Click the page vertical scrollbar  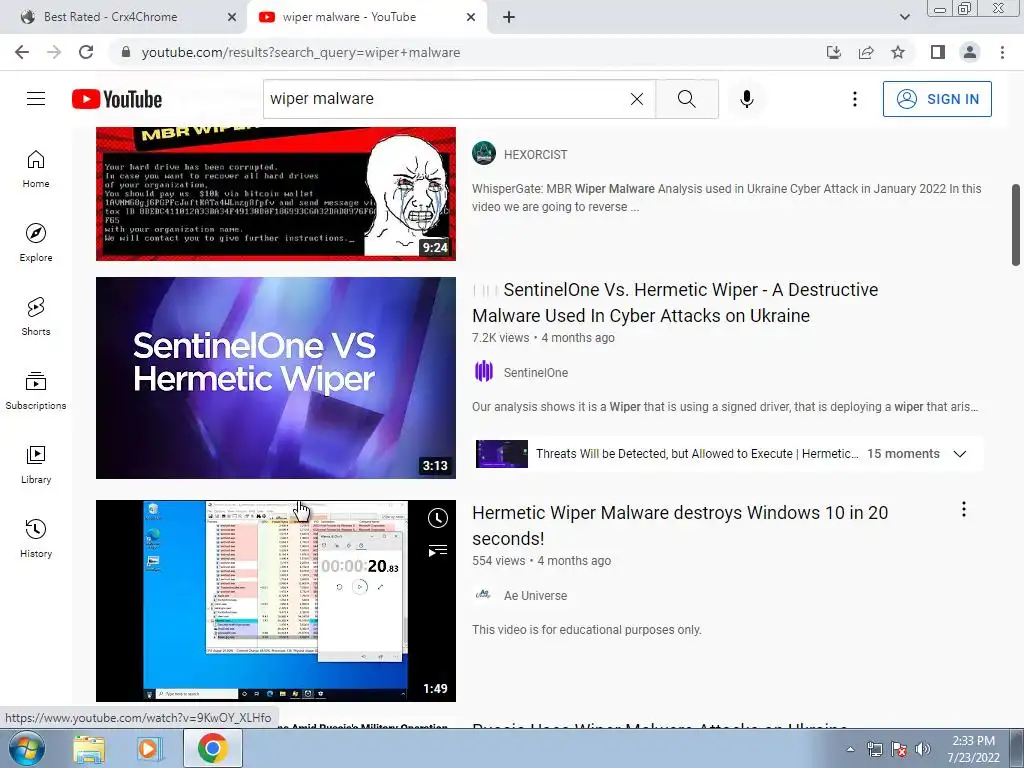click(1016, 225)
